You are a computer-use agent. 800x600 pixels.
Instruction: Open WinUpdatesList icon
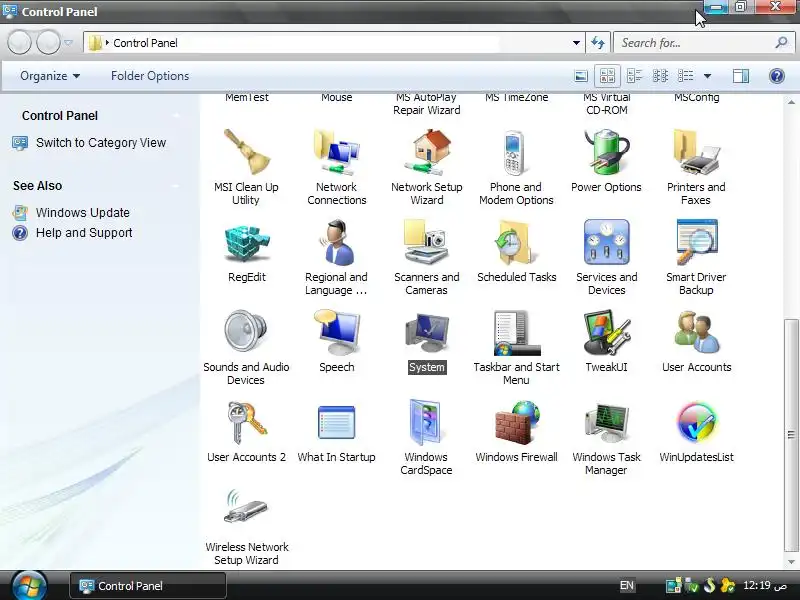696,431
